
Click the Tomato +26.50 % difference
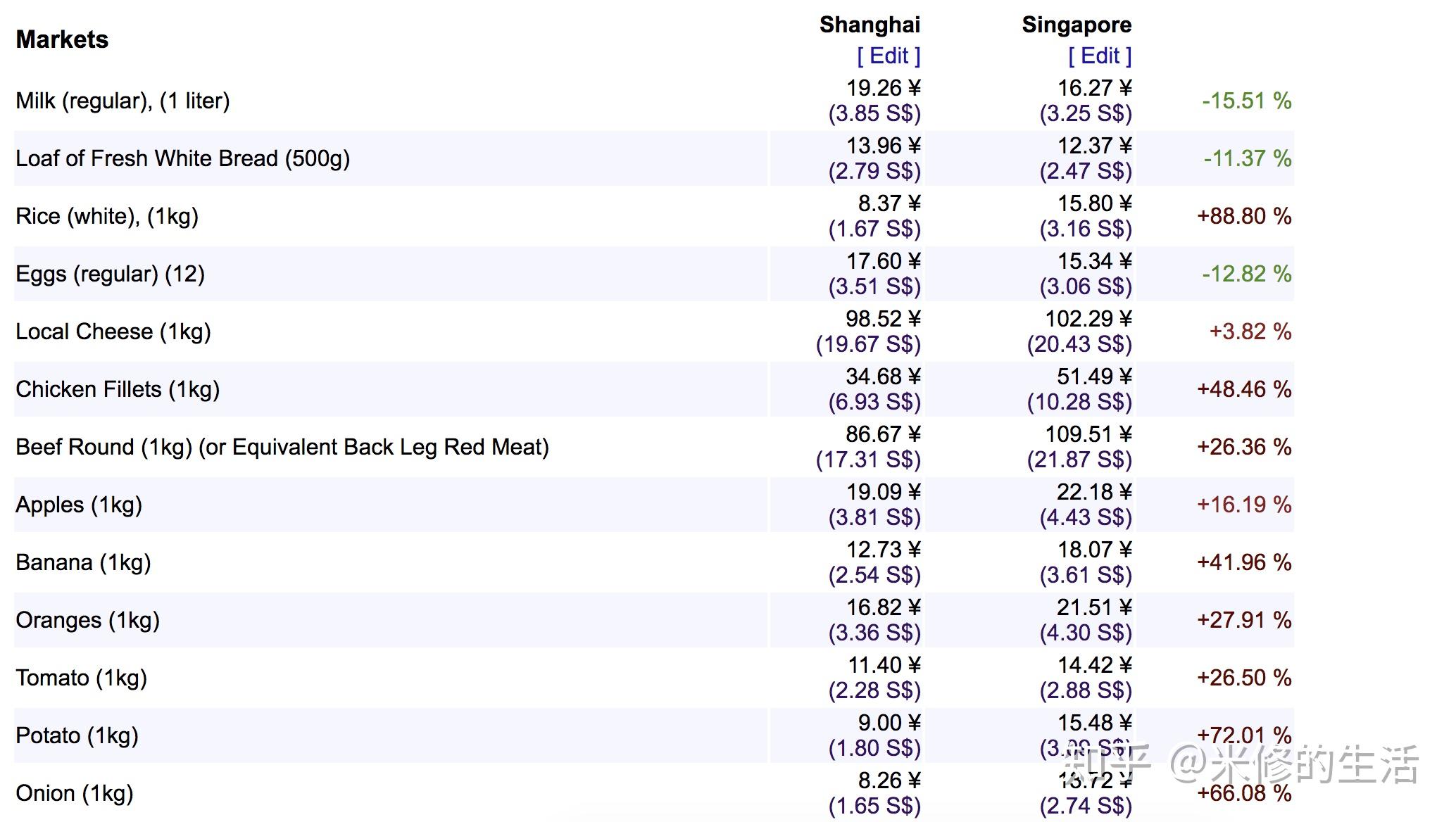click(x=1244, y=678)
